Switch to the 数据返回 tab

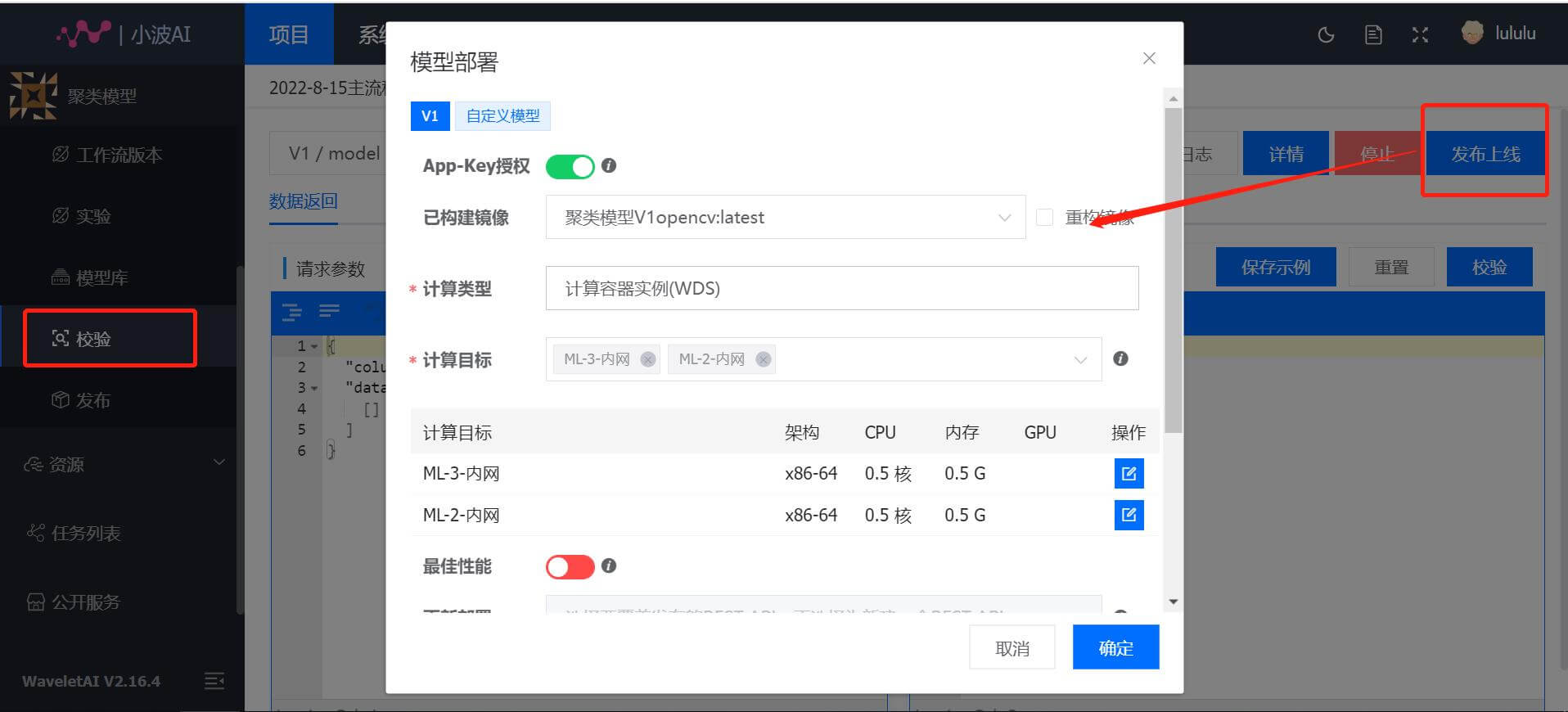(304, 201)
